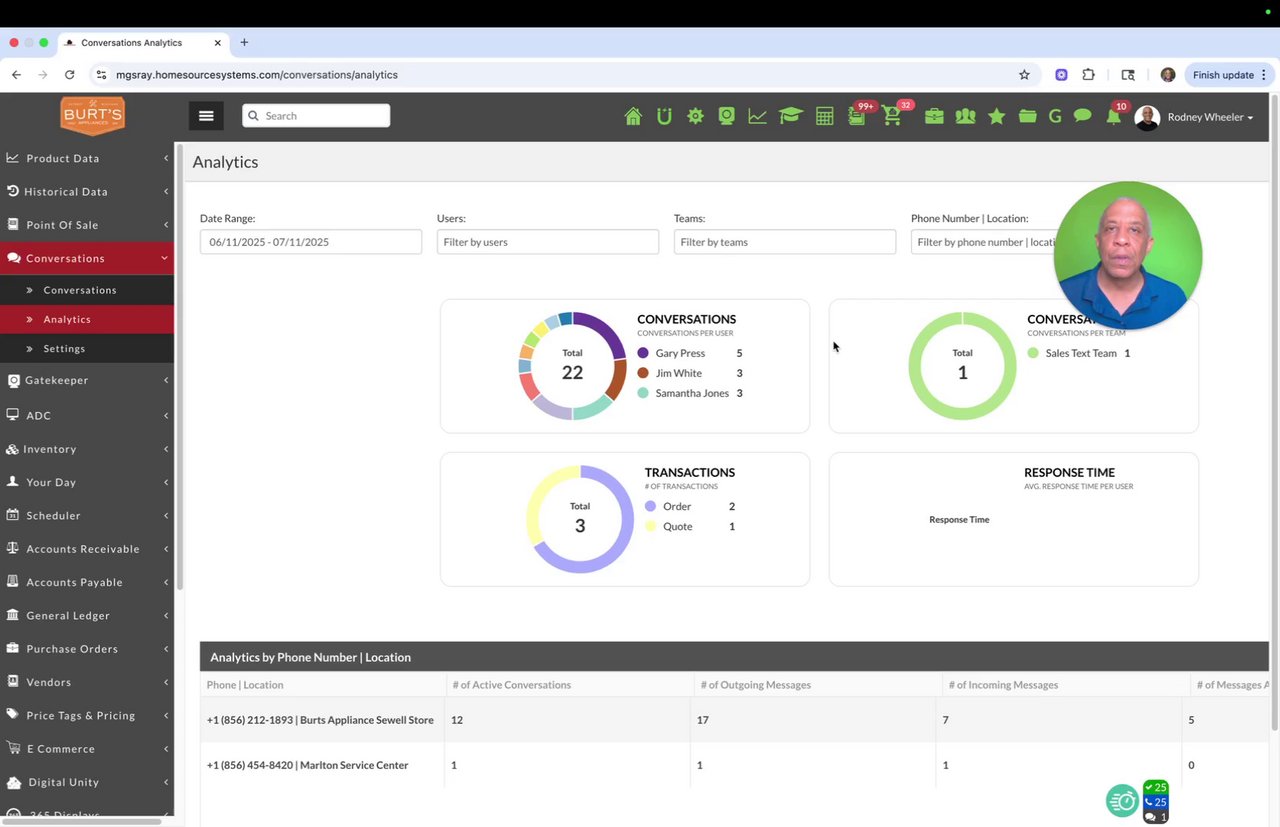This screenshot has height=827, width=1280.
Task: Select the Analytics submenu item
Action: point(87,319)
